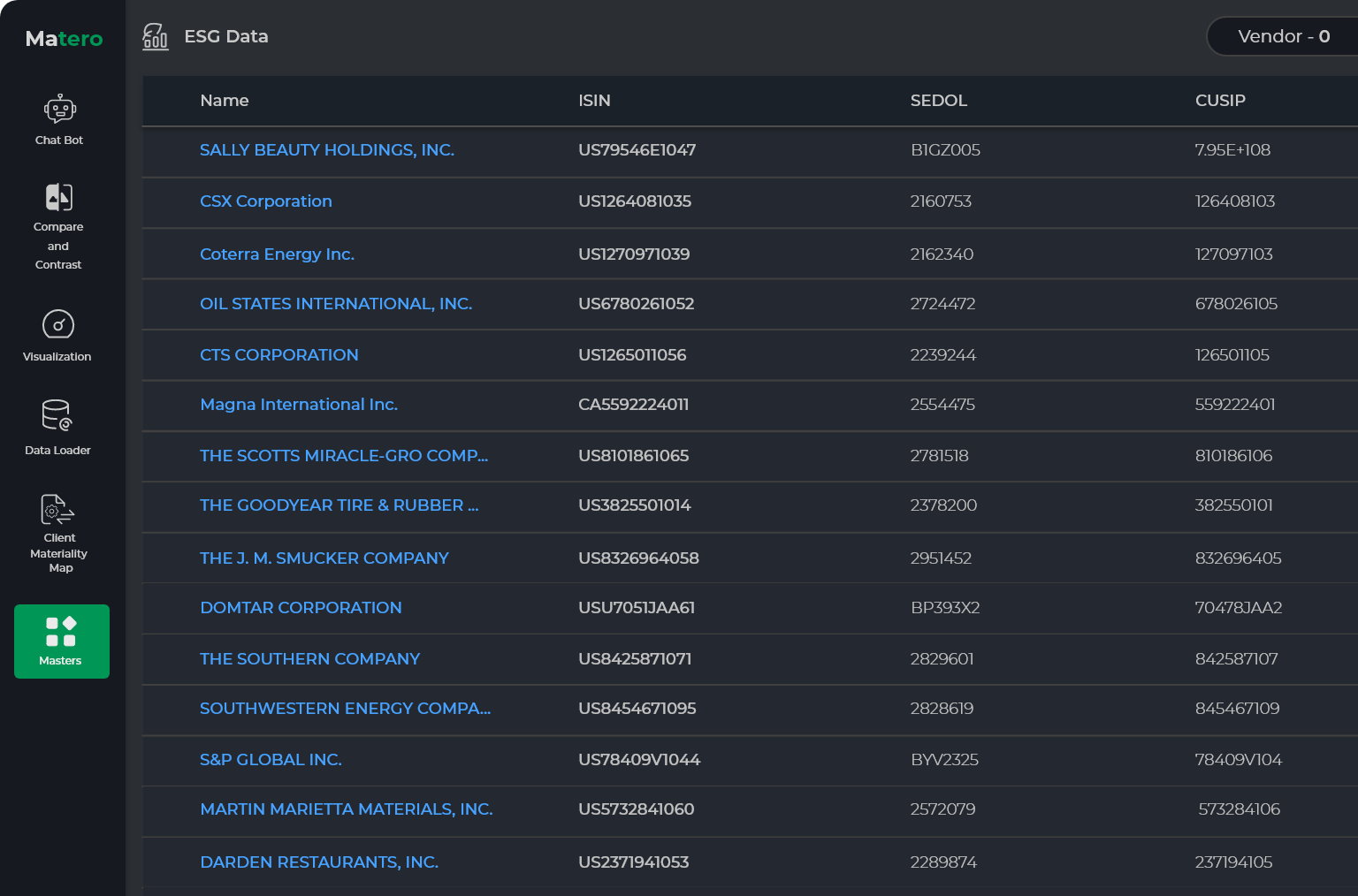Screen dimensions: 1358x896
Task: Select ISIN value US8101861065
Action: coord(633,456)
